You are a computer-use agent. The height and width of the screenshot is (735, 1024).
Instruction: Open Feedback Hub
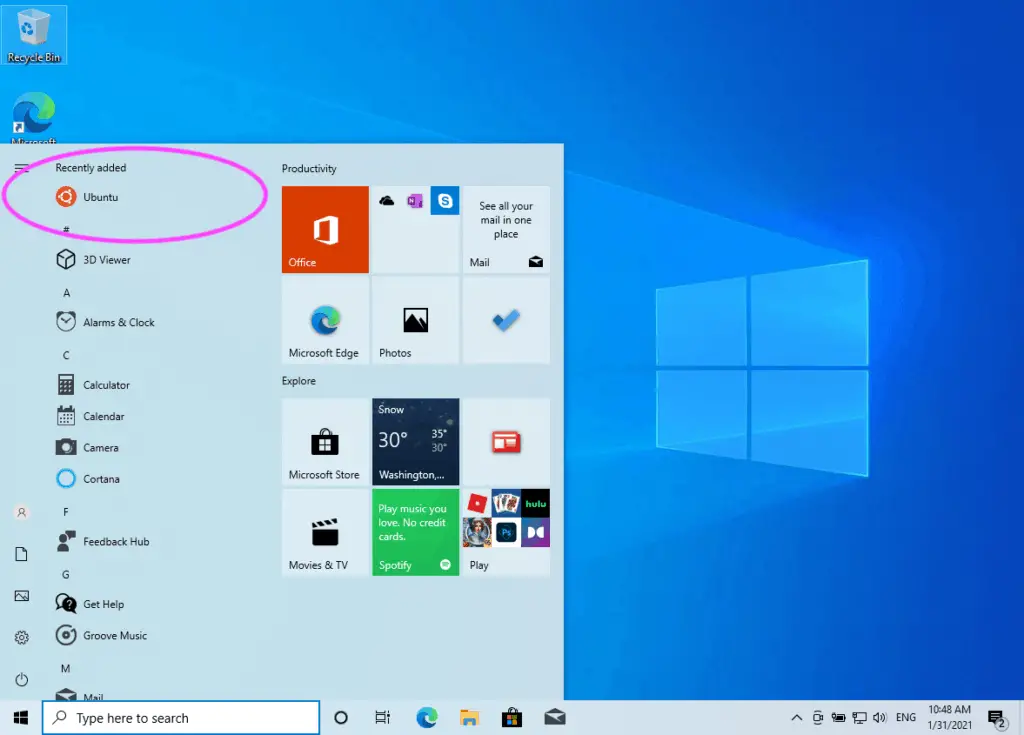tap(113, 541)
